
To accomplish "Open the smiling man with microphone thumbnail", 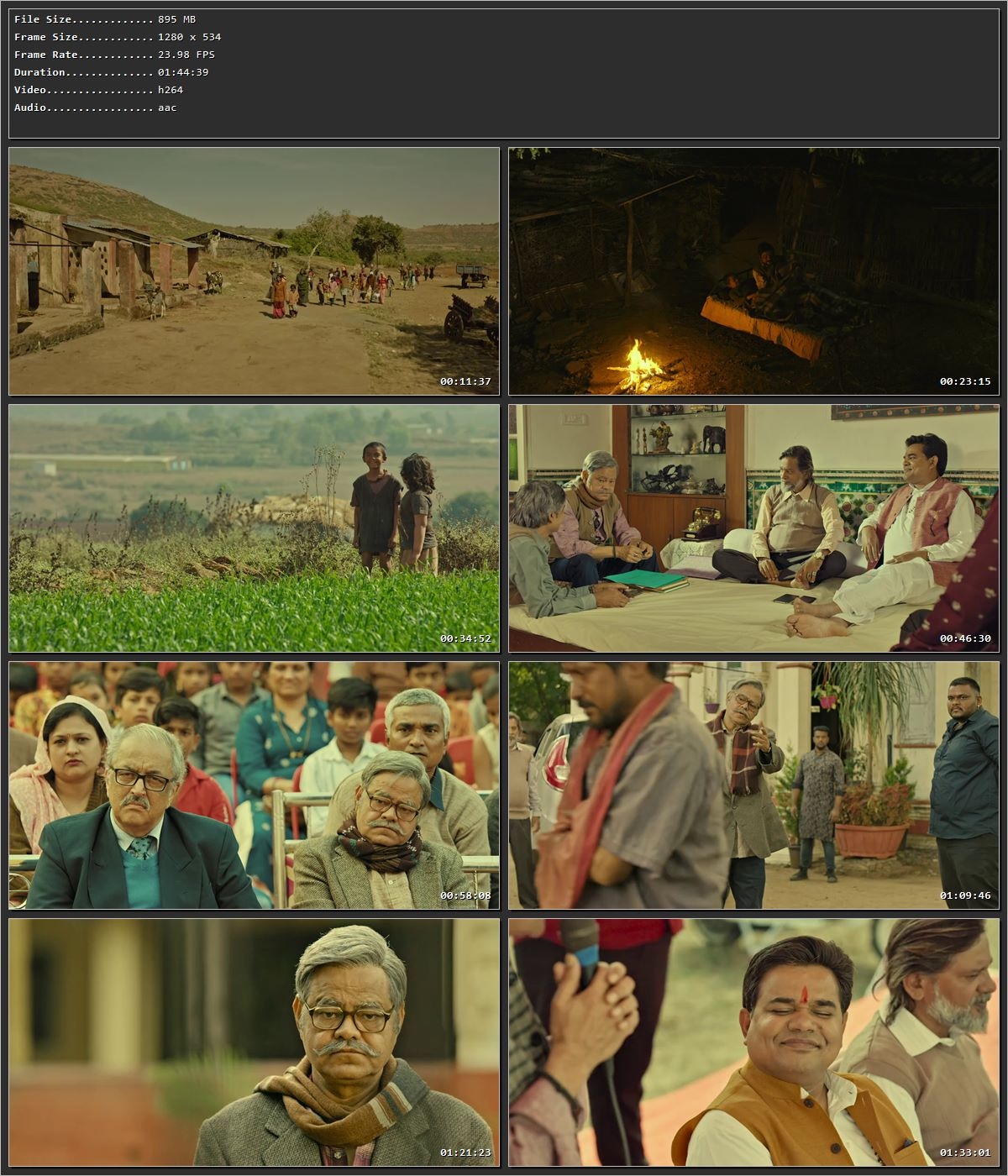I will pyautogui.click(x=752, y=1042).
